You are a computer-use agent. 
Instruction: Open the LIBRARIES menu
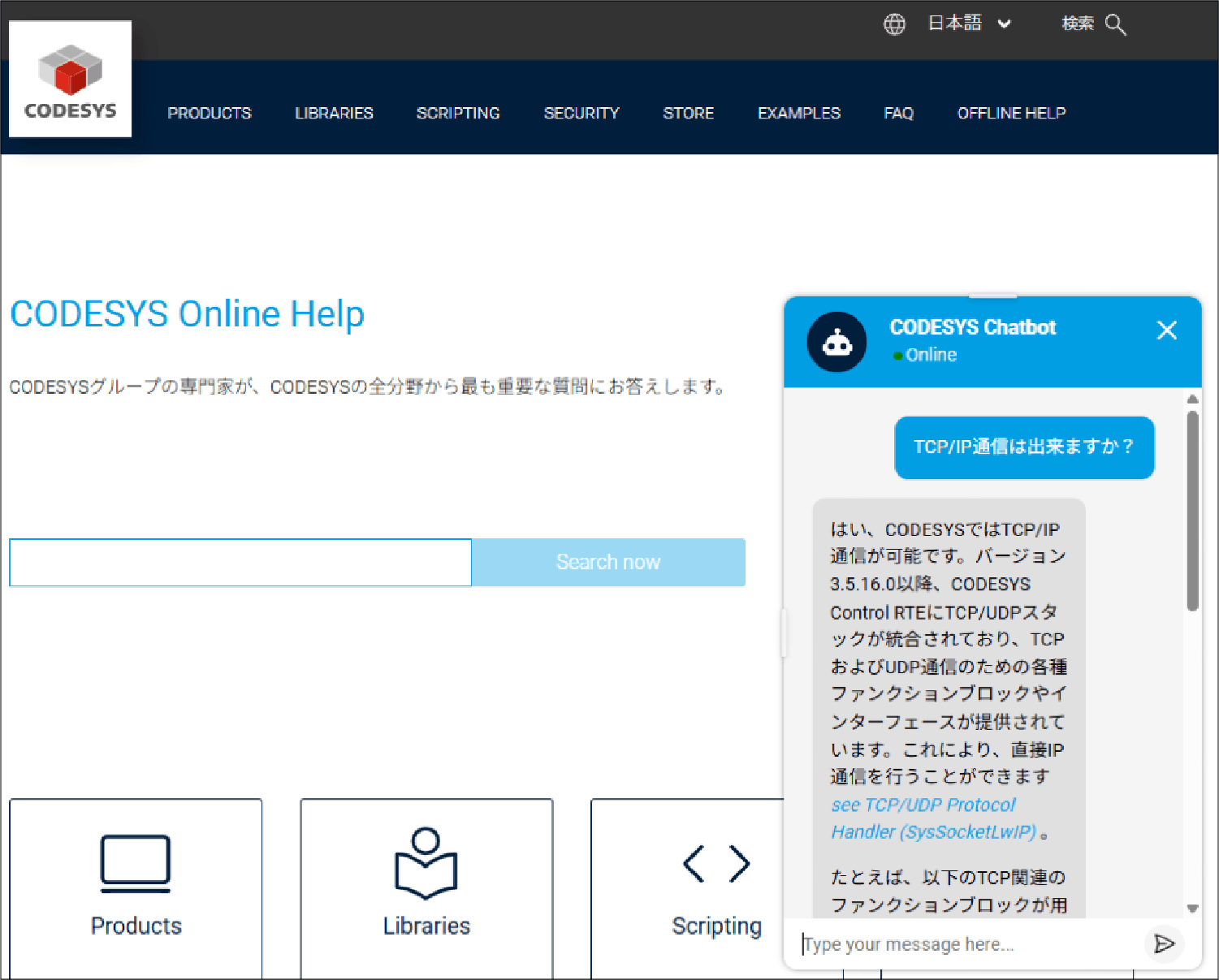pyautogui.click(x=334, y=113)
